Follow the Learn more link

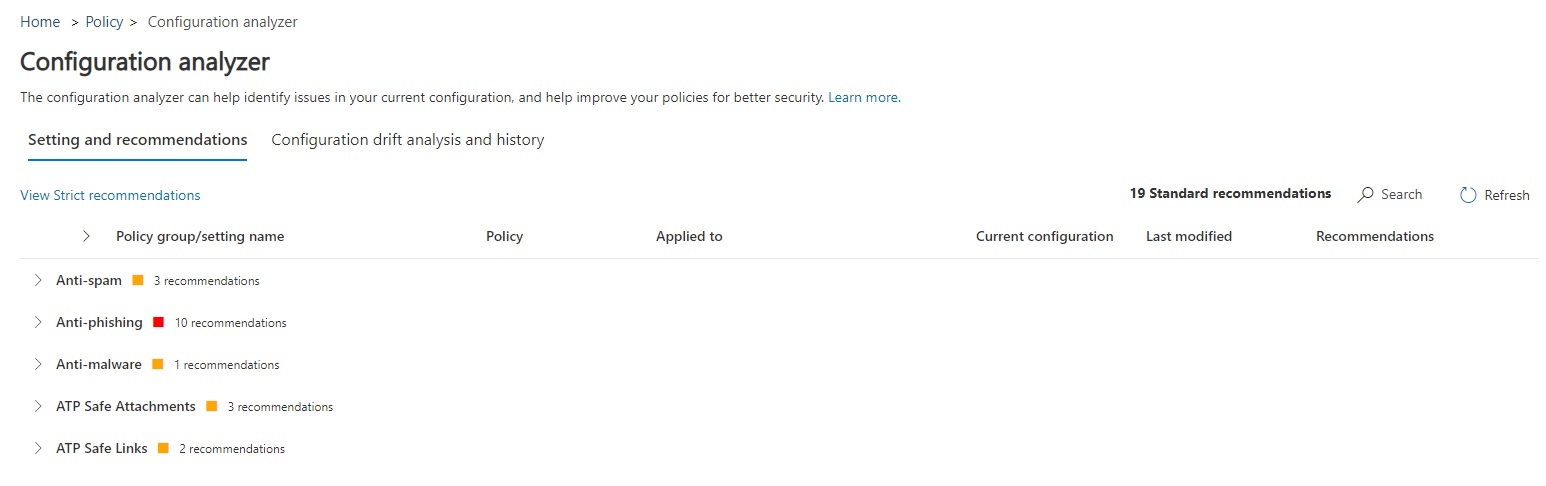(863, 98)
